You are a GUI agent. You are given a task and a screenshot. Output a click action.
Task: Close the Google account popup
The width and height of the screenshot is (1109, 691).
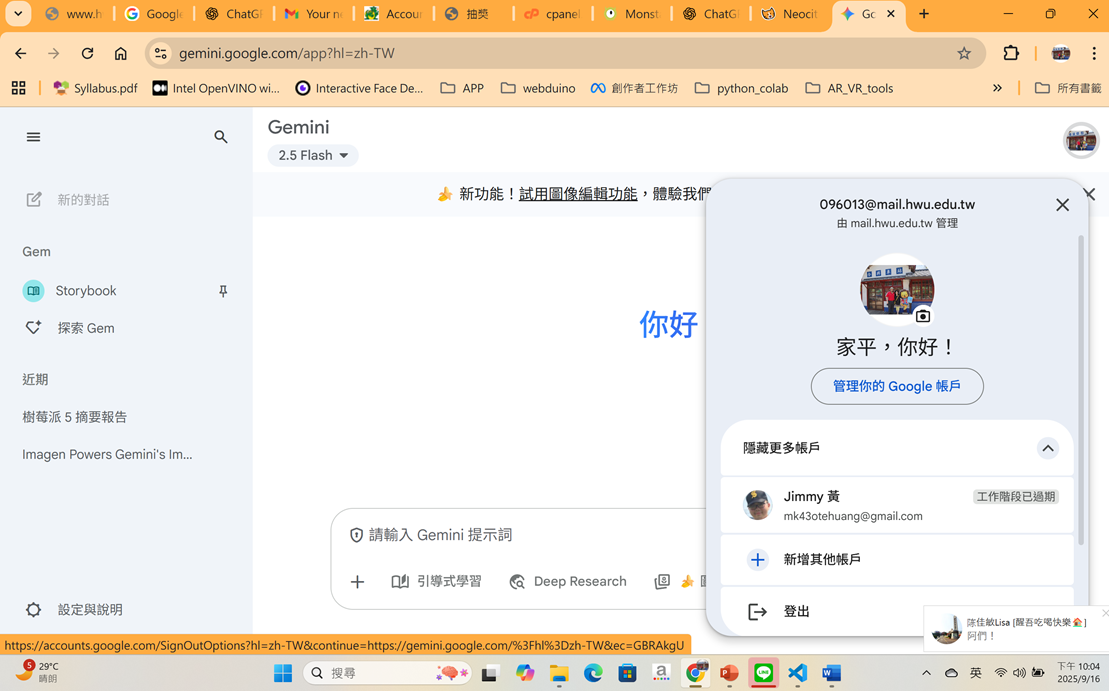click(x=1062, y=205)
